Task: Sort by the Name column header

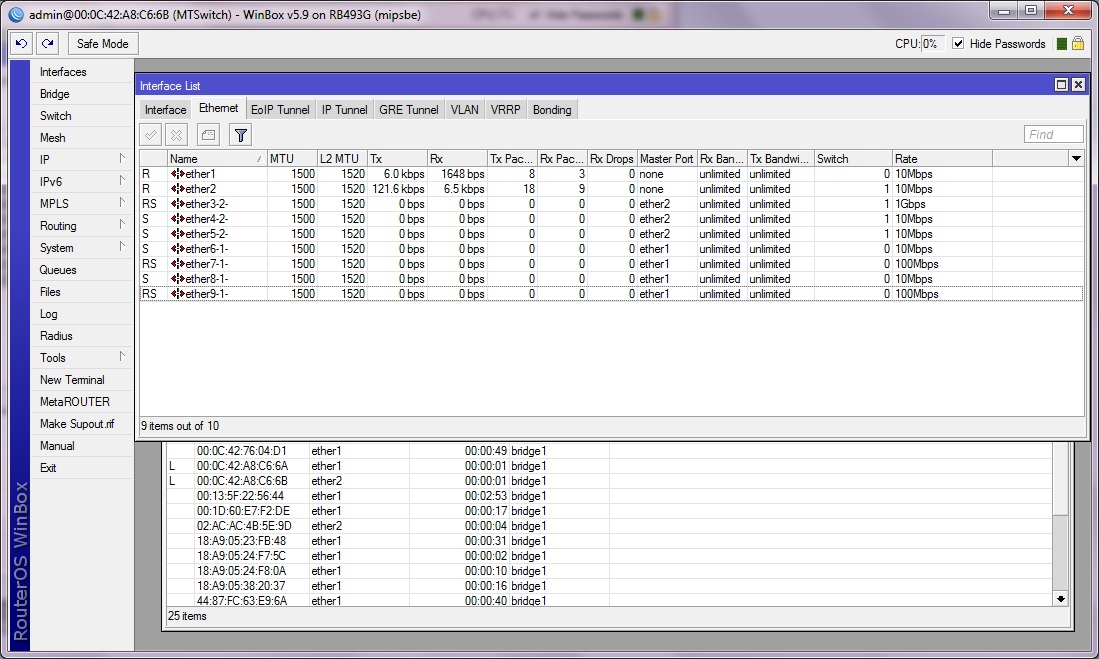Action: (x=217, y=158)
